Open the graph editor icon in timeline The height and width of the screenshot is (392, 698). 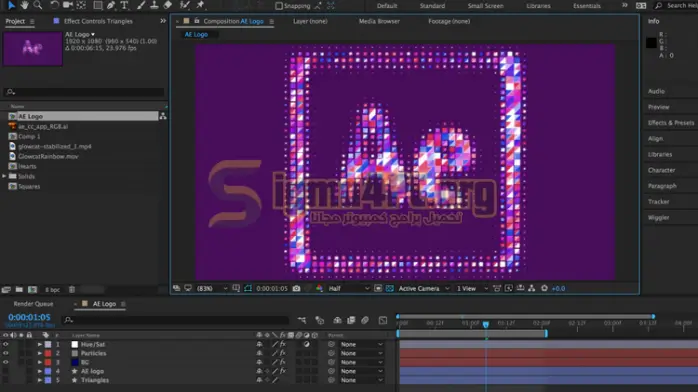(383, 320)
